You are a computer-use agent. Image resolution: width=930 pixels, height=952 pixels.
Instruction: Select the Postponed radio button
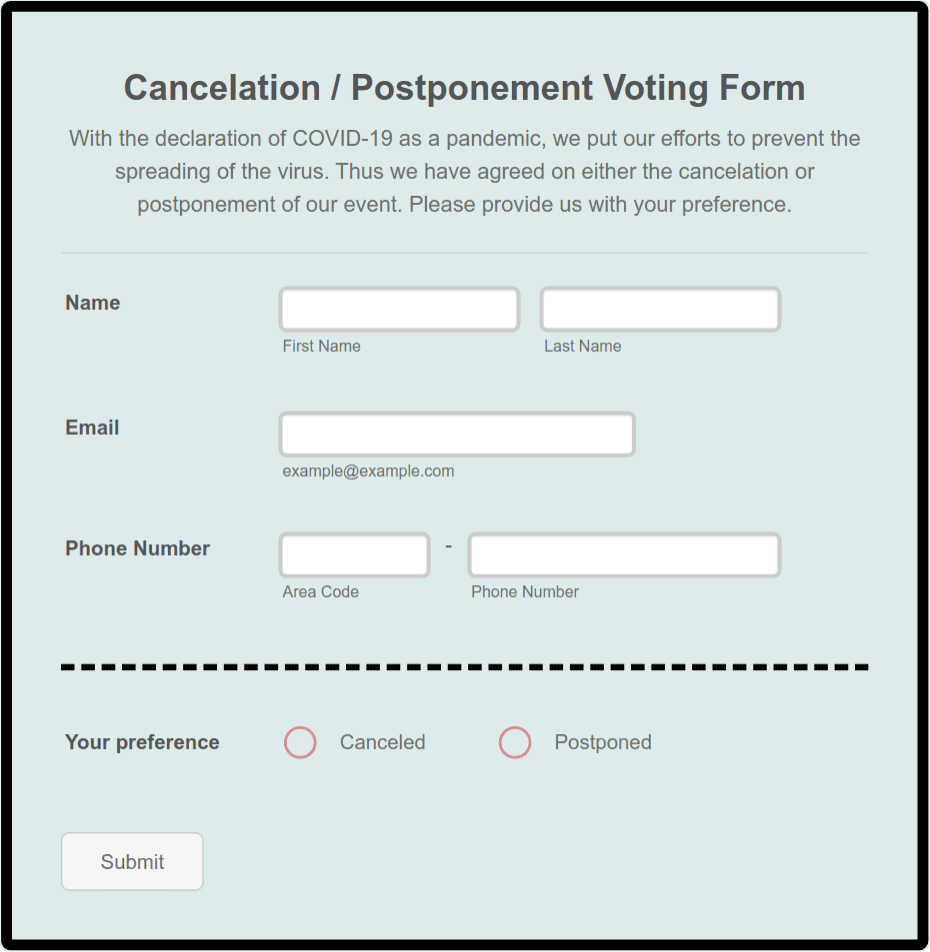click(515, 742)
